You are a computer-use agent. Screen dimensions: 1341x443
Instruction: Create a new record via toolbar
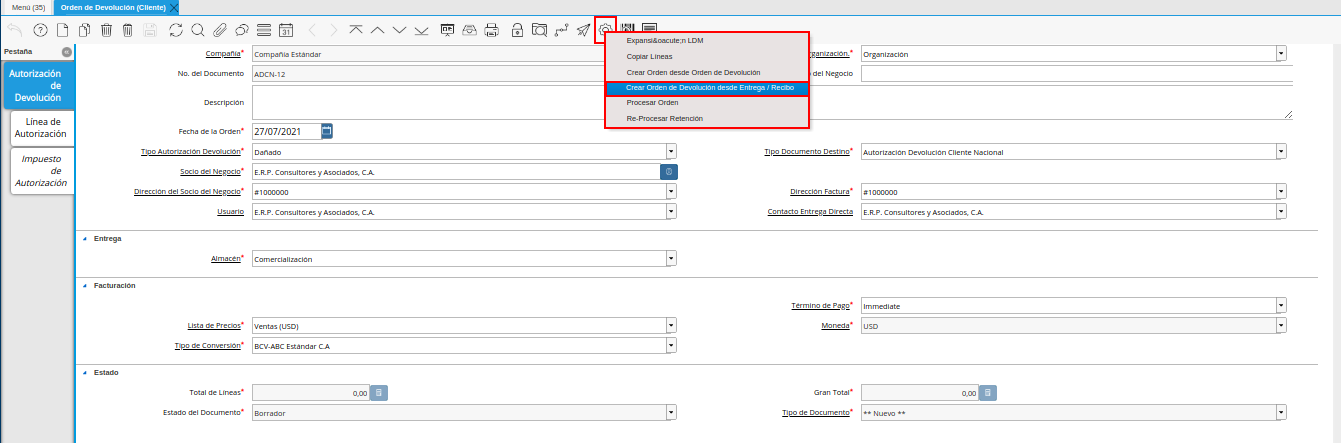[x=62, y=30]
